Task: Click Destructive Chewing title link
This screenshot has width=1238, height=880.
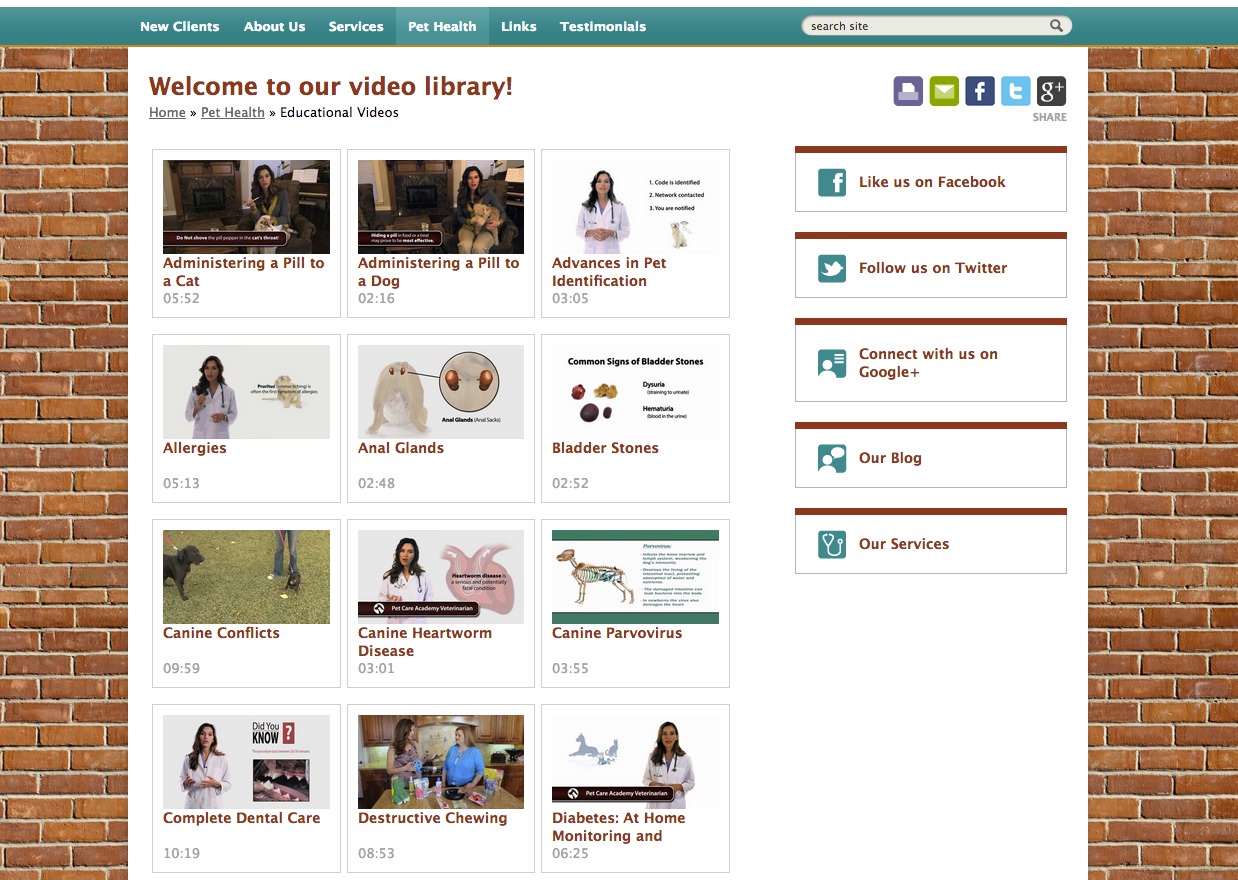Action: tap(433, 818)
